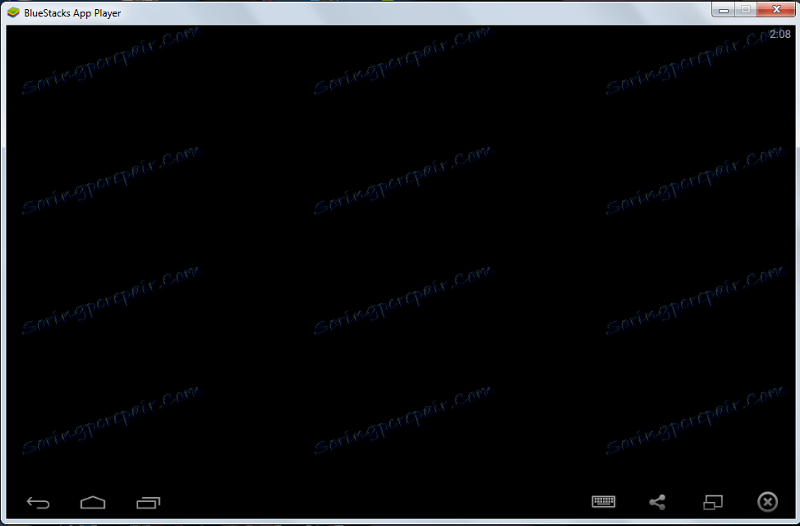The height and width of the screenshot is (526, 800).
Task: Click the BlueStacks logo in title bar
Action: click(x=13, y=12)
